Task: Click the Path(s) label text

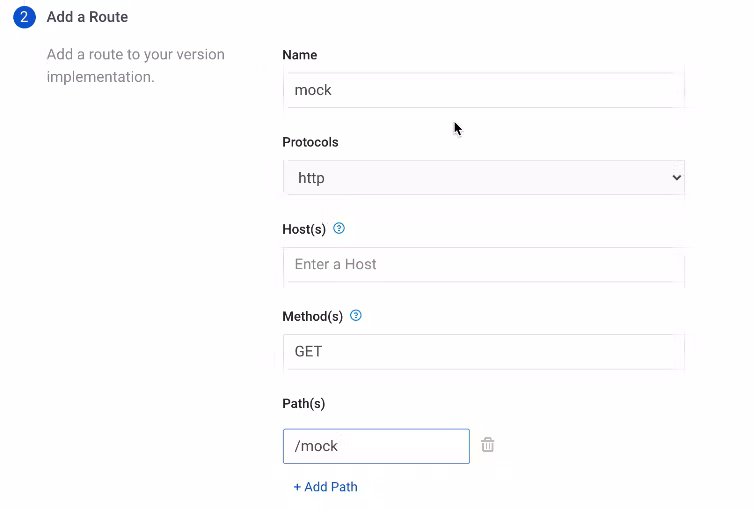Action: point(303,403)
